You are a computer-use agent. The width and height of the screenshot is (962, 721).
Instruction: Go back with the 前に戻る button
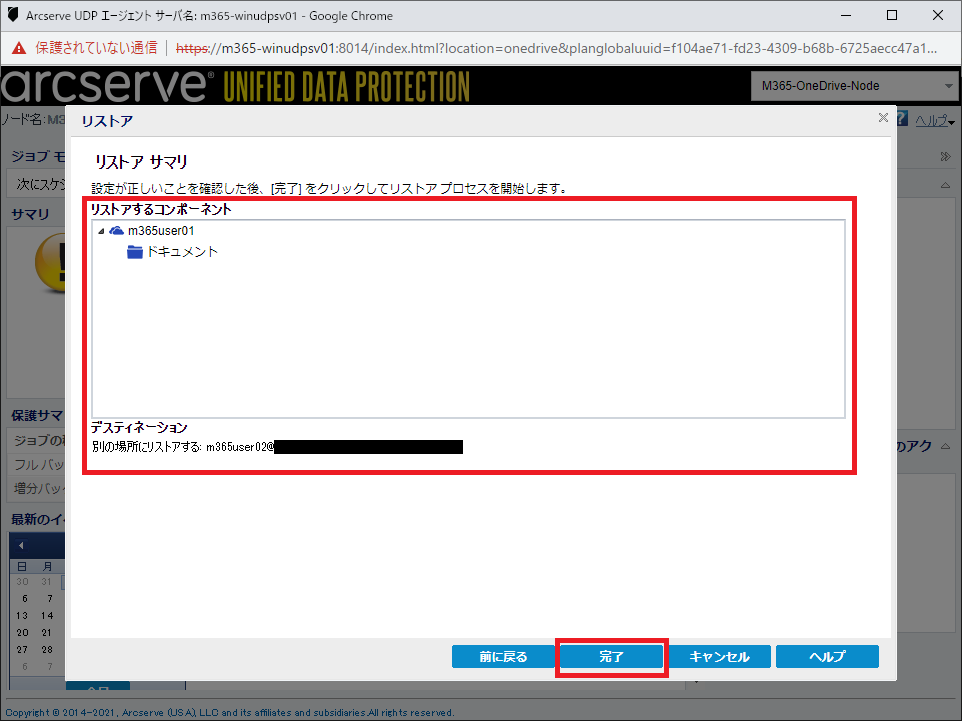click(503, 657)
